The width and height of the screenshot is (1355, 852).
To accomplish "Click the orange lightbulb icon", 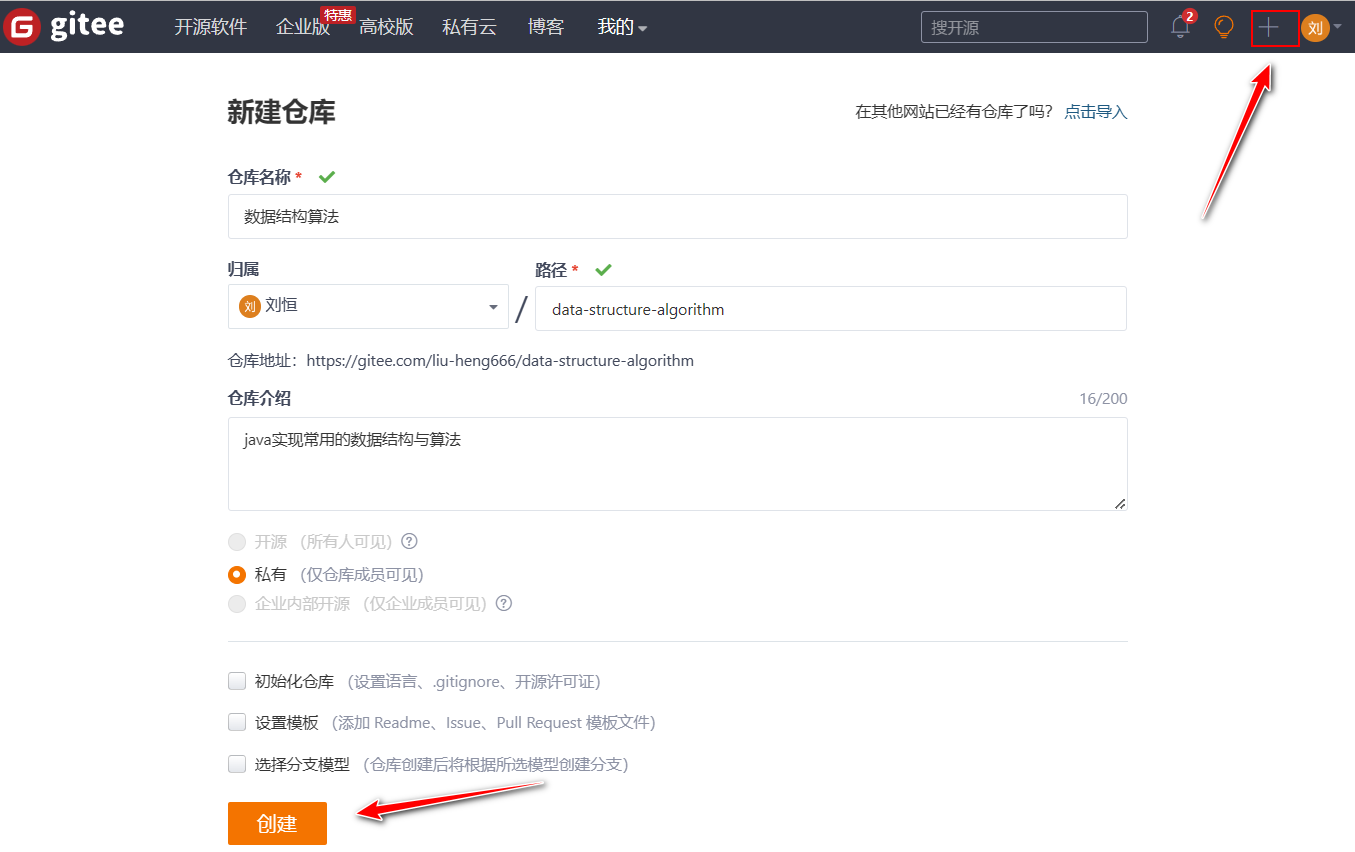I will 1223,27.
